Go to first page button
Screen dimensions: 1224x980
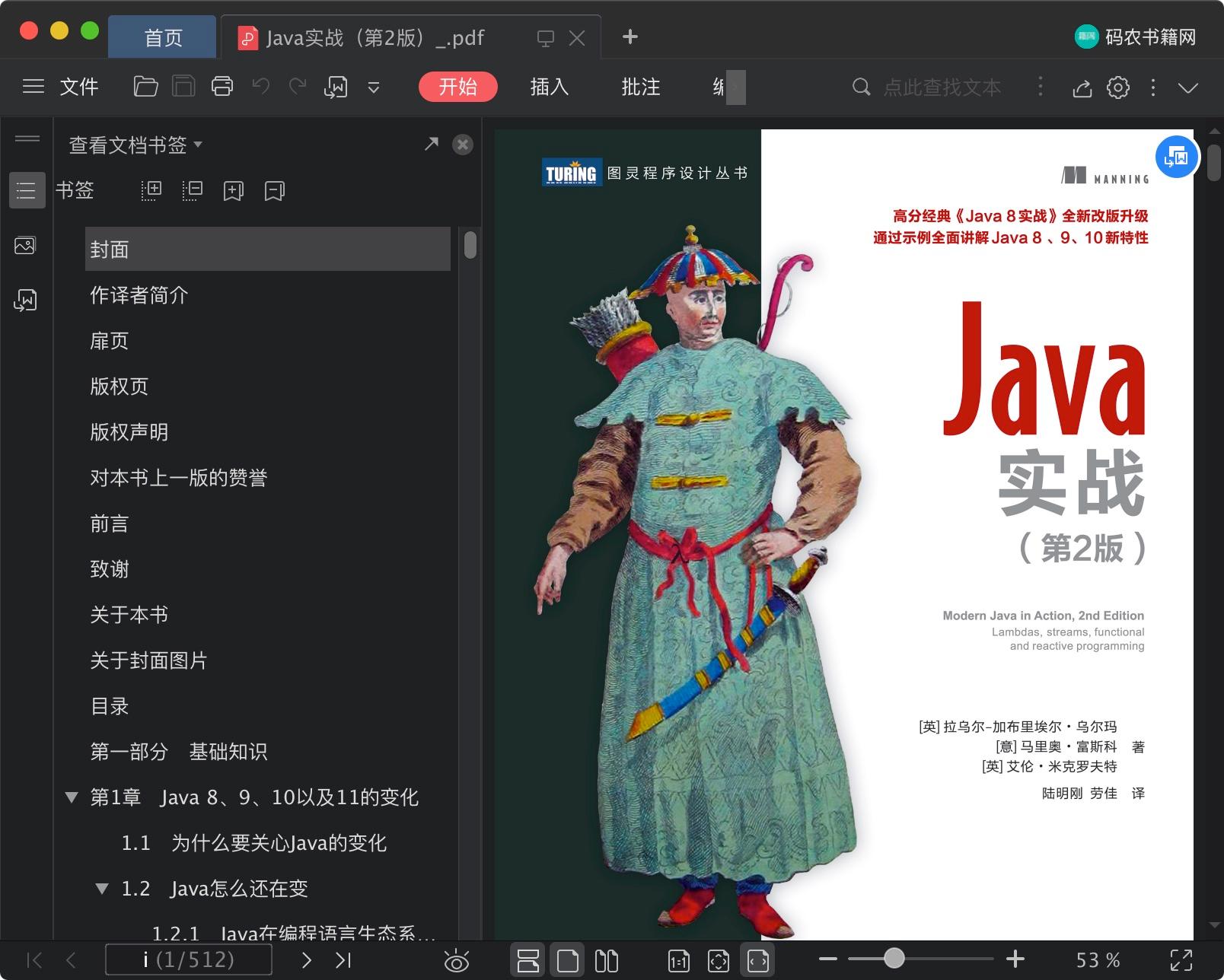coord(34,960)
